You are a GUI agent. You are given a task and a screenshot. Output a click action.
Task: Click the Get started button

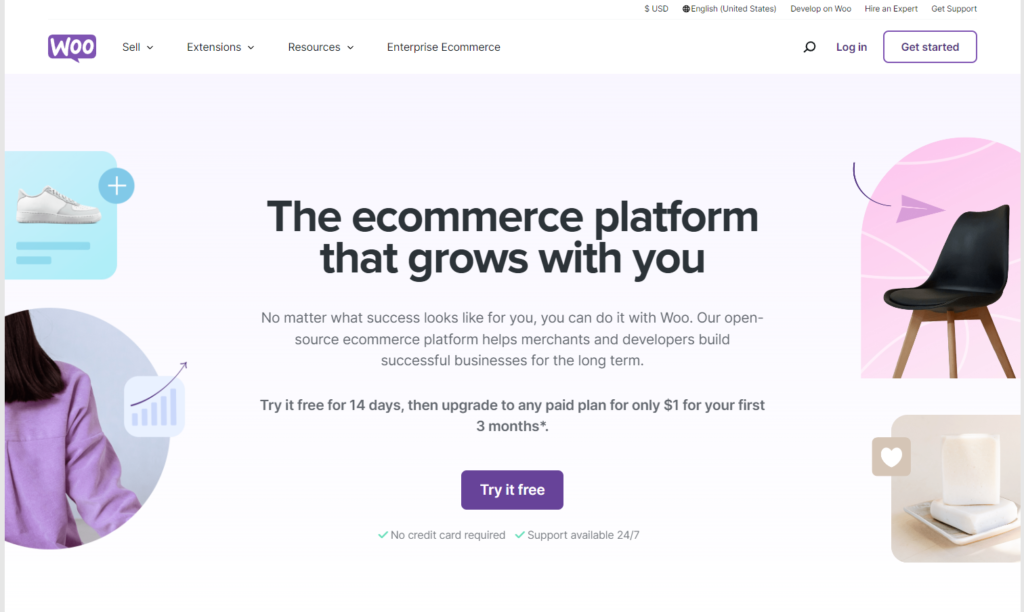point(930,47)
